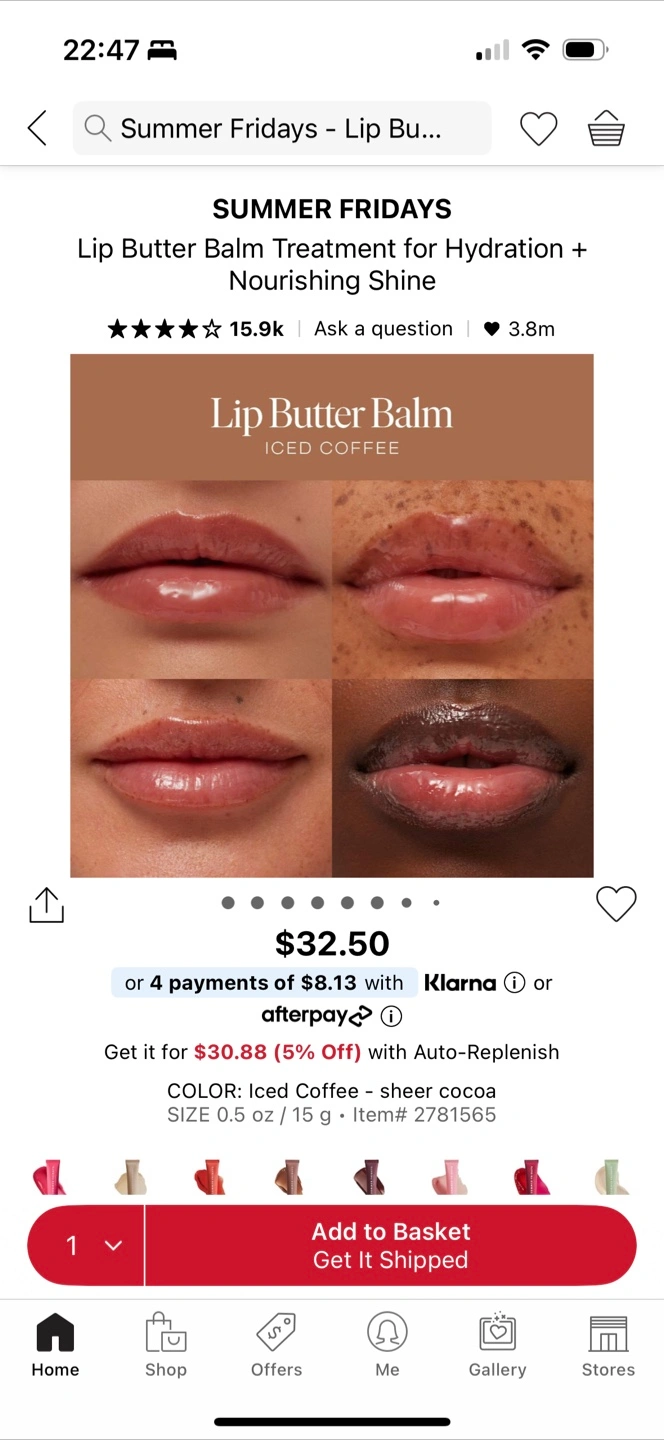Open the Ask a question link
Viewport: 664px width, 1440px height.
(383, 329)
